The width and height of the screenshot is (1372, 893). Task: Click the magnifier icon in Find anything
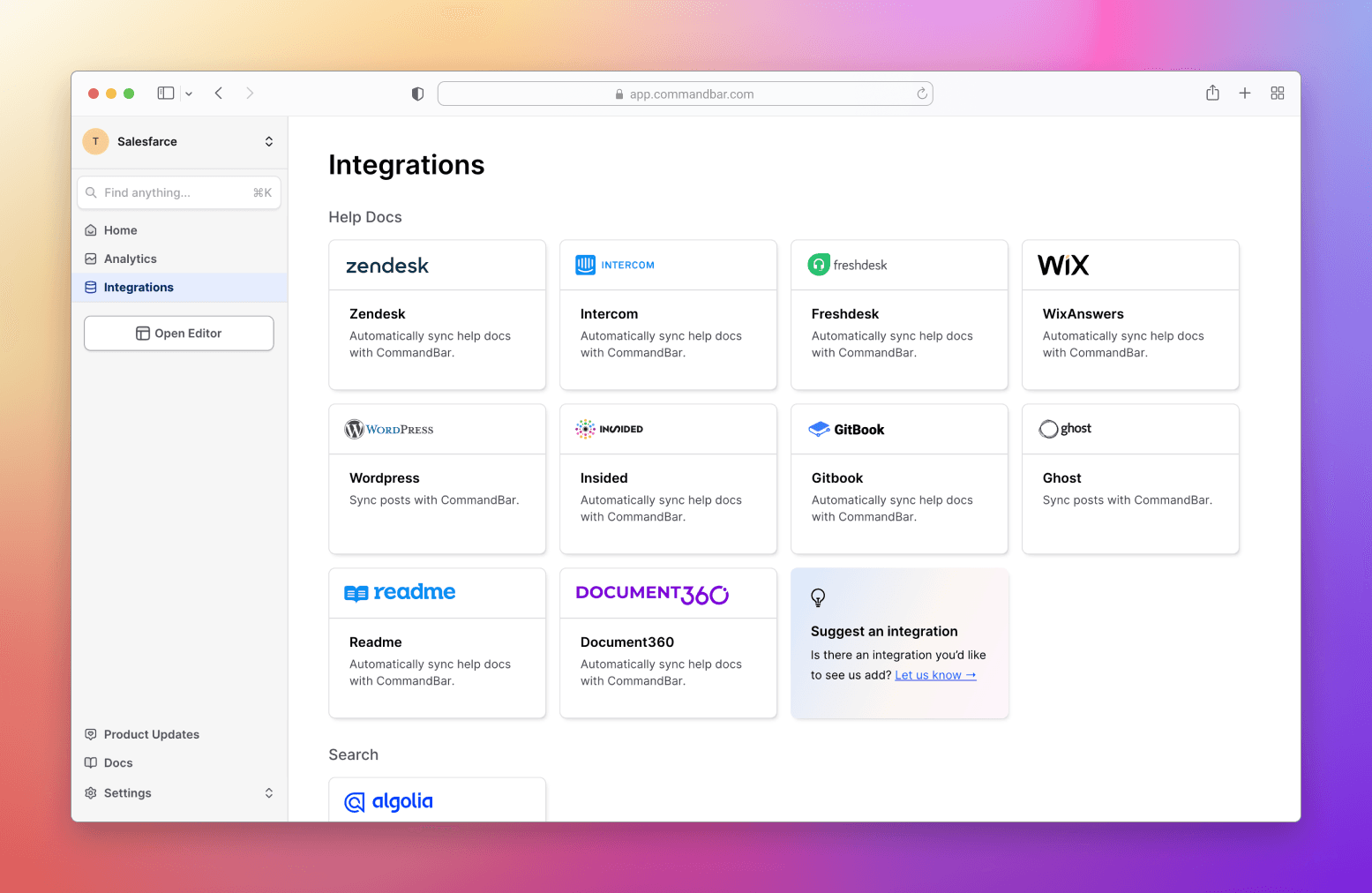coord(91,192)
